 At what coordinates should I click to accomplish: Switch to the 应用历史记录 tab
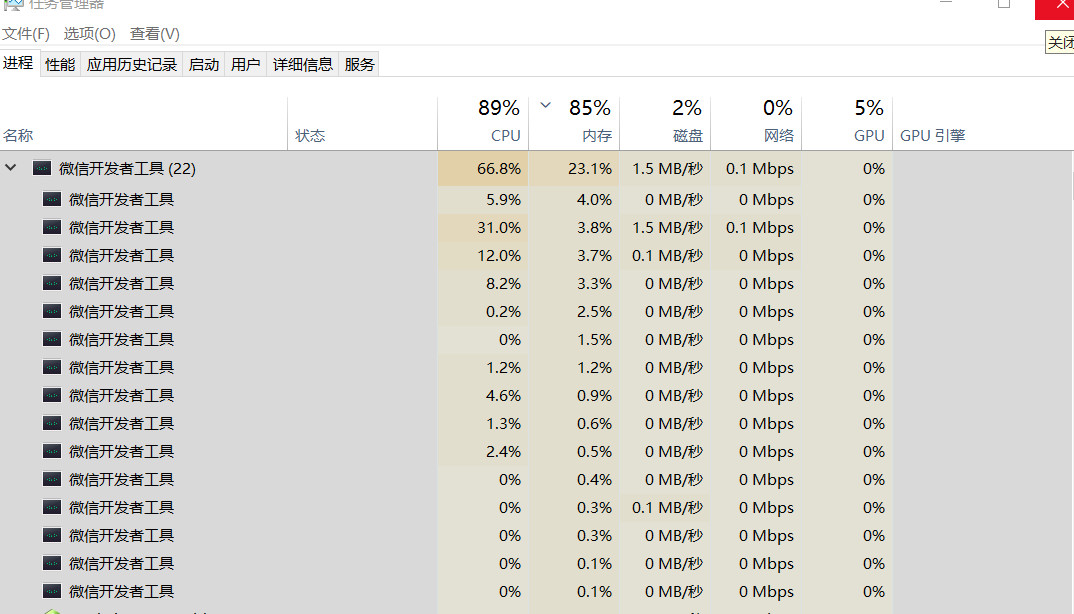tap(132, 64)
